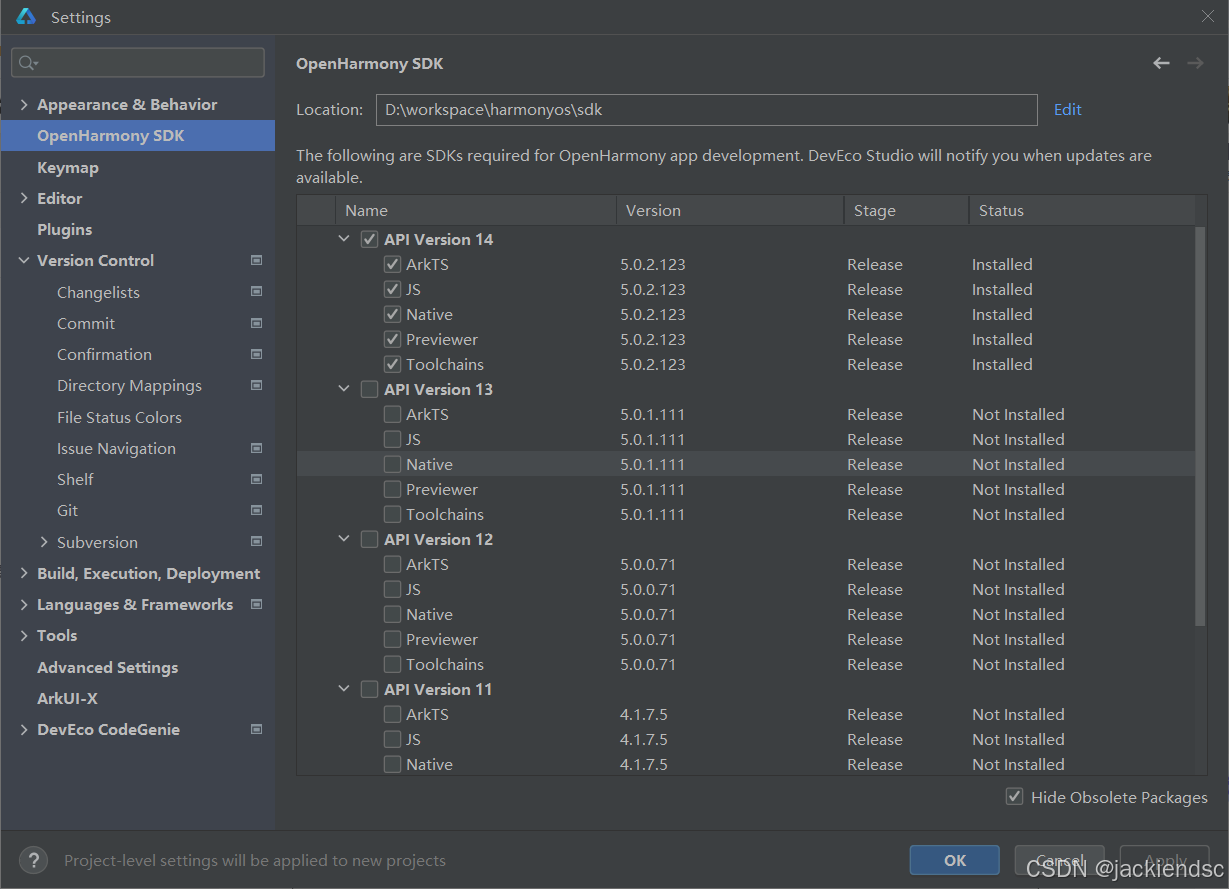
Task: Click the back navigation arrow icon
Action: 1161,63
